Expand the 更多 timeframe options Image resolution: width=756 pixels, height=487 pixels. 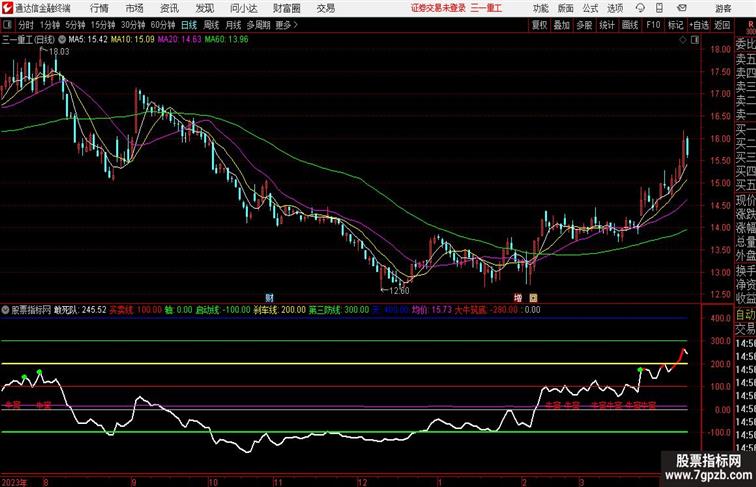click(x=287, y=25)
